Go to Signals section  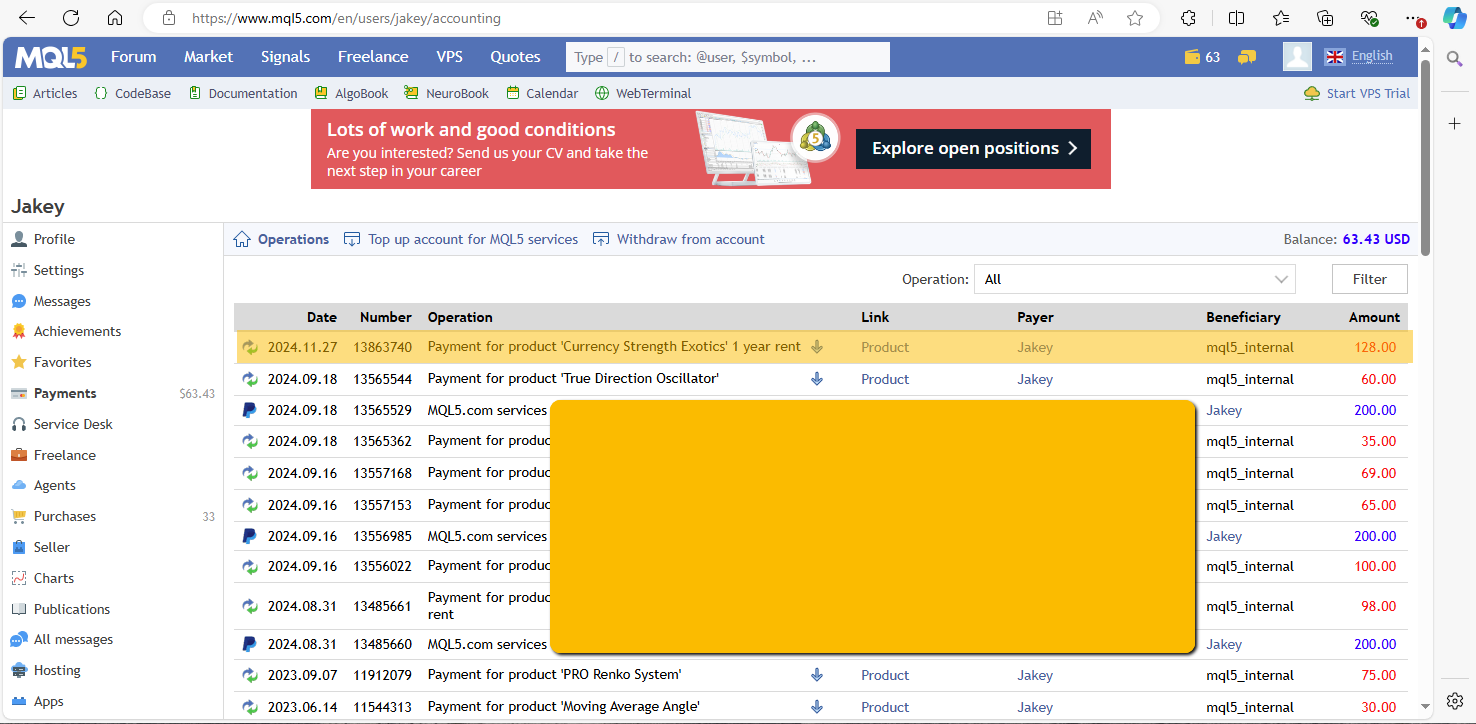point(286,57)
